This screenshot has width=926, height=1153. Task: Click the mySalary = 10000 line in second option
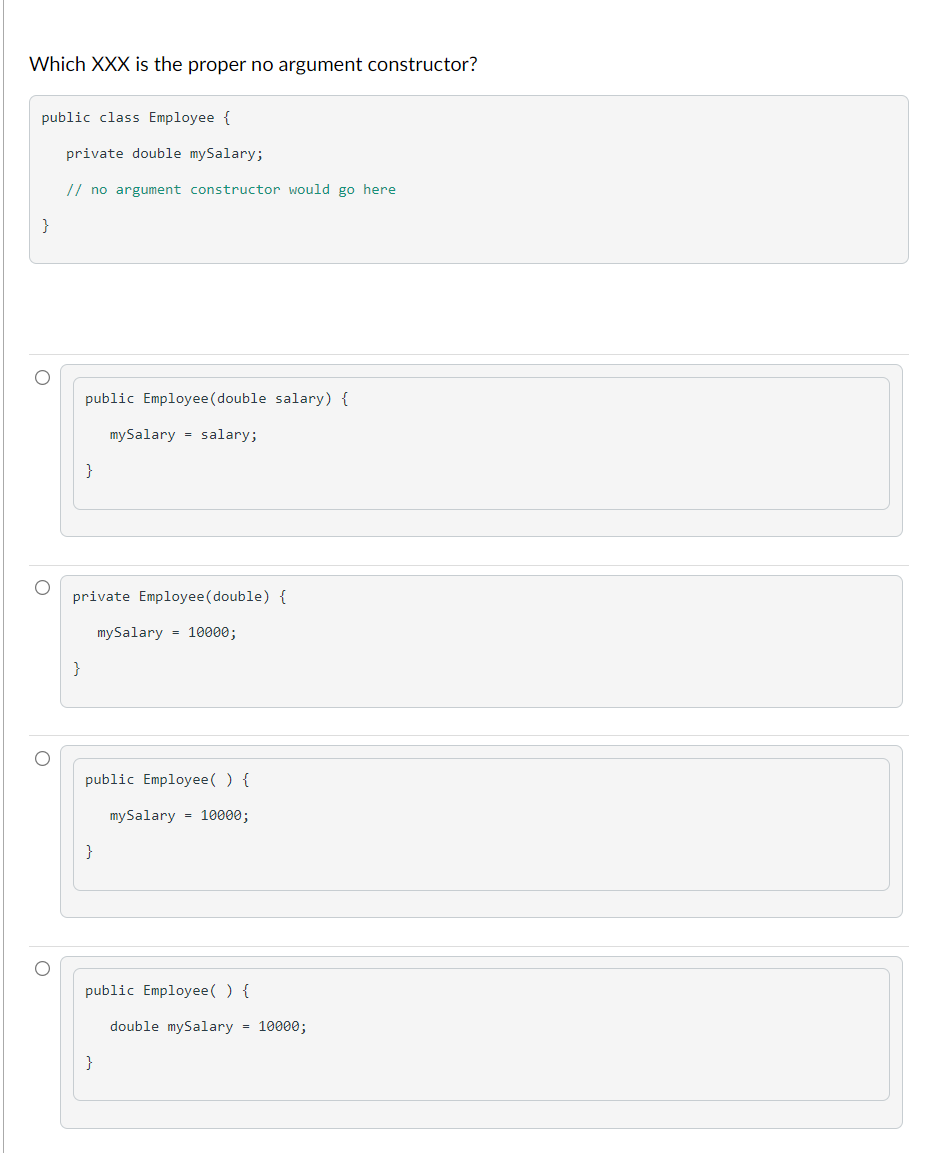166,632
